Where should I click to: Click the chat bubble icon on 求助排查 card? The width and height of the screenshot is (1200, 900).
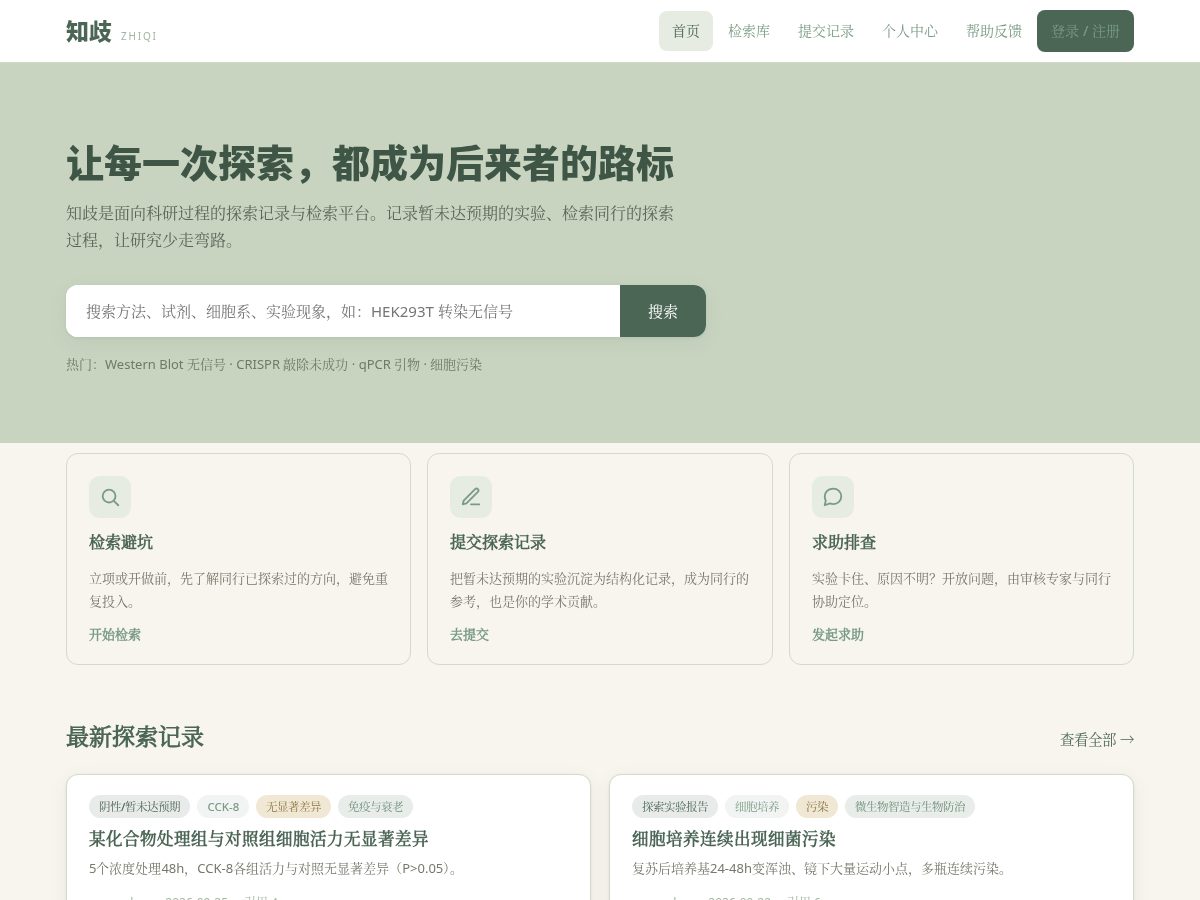click(833, 497)
